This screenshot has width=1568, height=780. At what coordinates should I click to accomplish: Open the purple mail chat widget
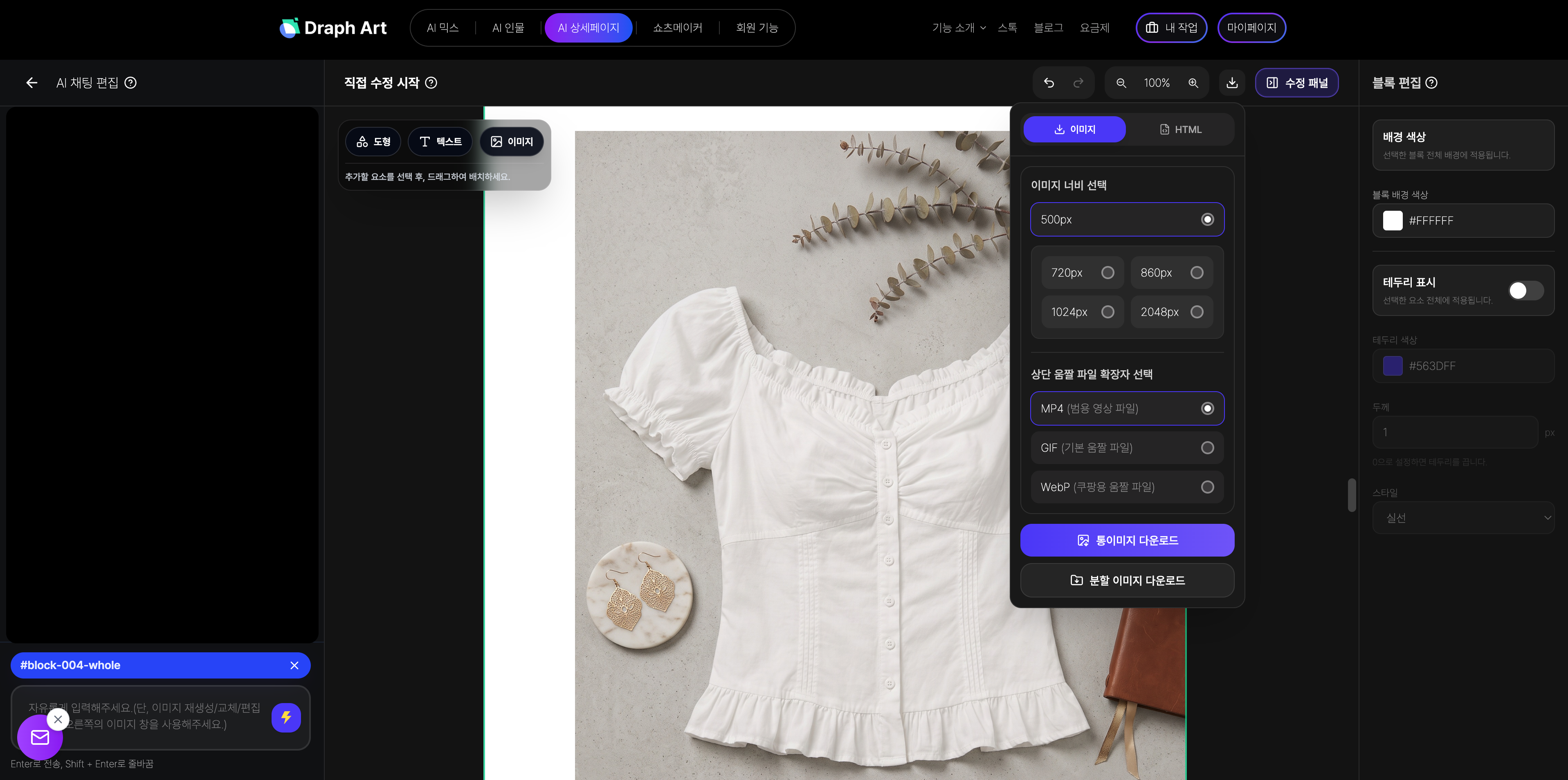pos(40,737)
